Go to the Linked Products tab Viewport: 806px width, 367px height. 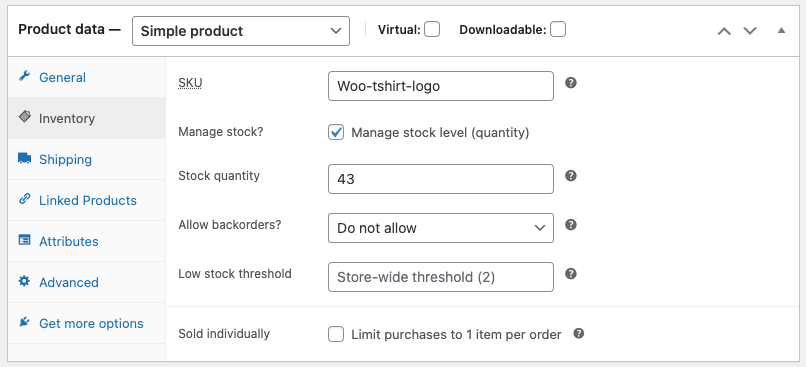click(86, 200)
